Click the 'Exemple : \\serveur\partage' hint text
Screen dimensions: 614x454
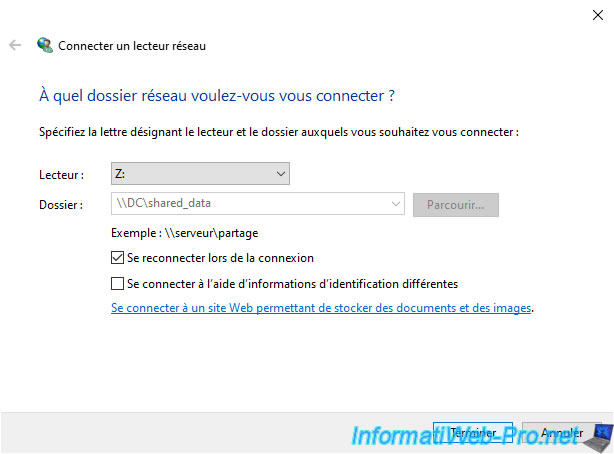point(184,233)
